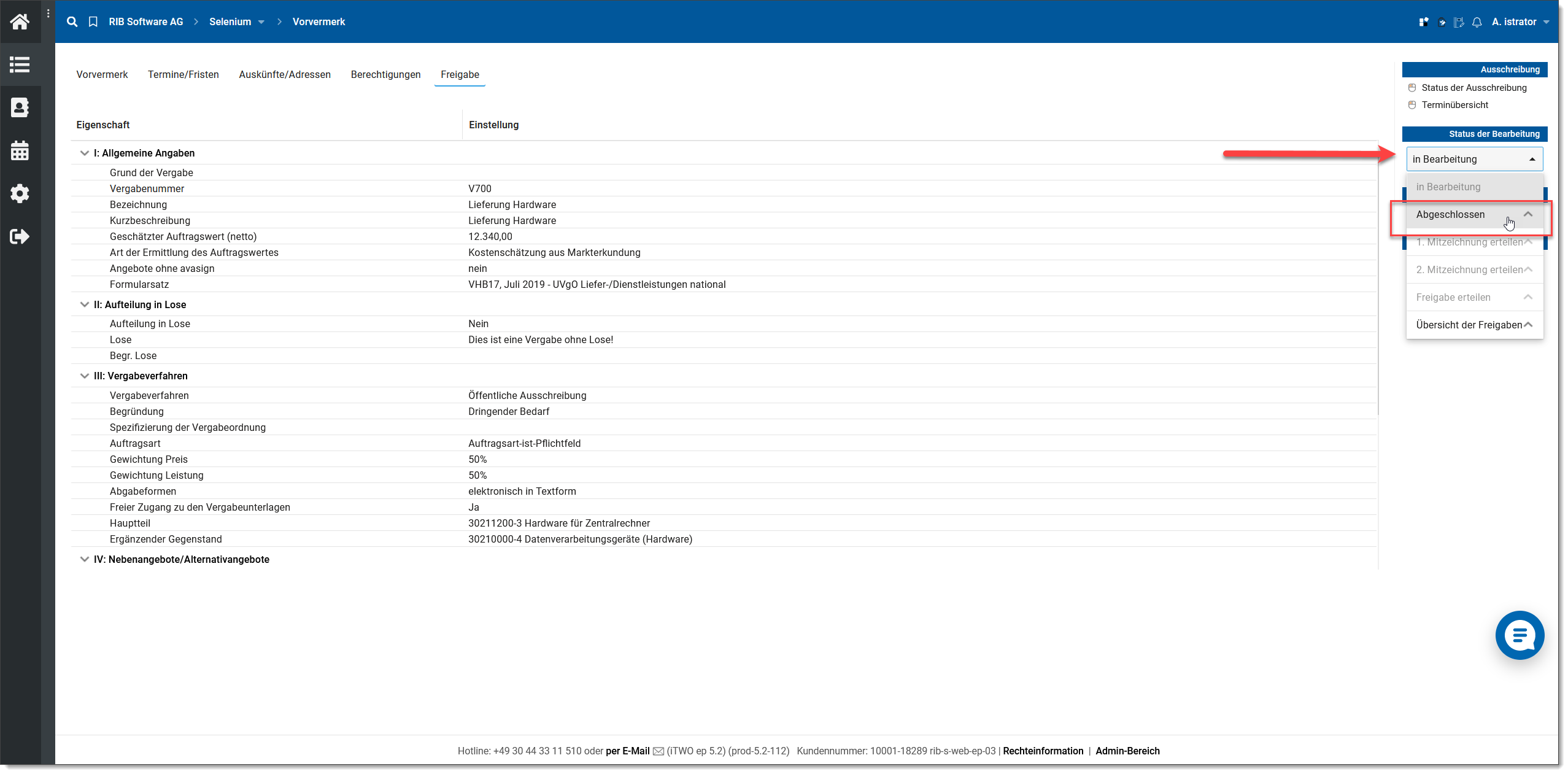Open settings gear in sidebar
Image resolution: width=1568 pixels, height=774 pixels.
pos(20,193)
